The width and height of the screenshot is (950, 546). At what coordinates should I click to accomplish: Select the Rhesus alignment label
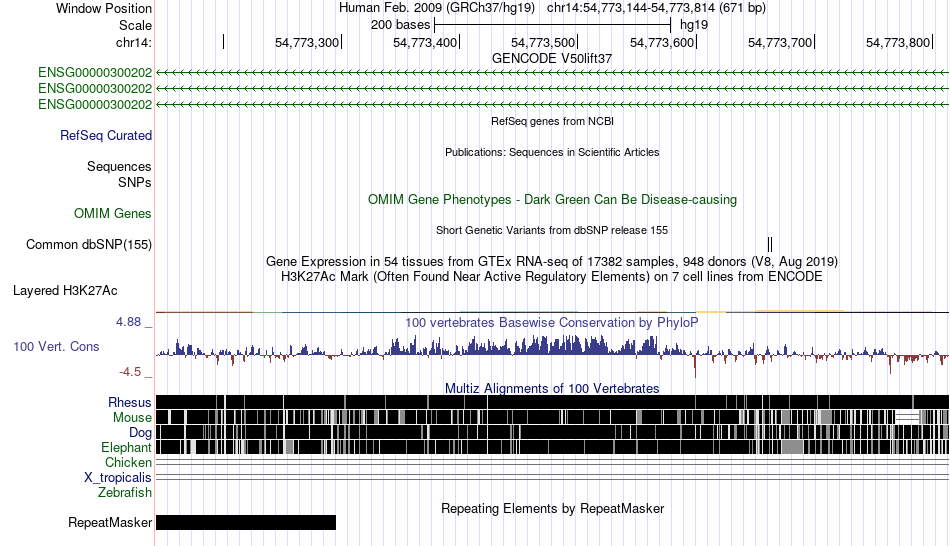130,402
